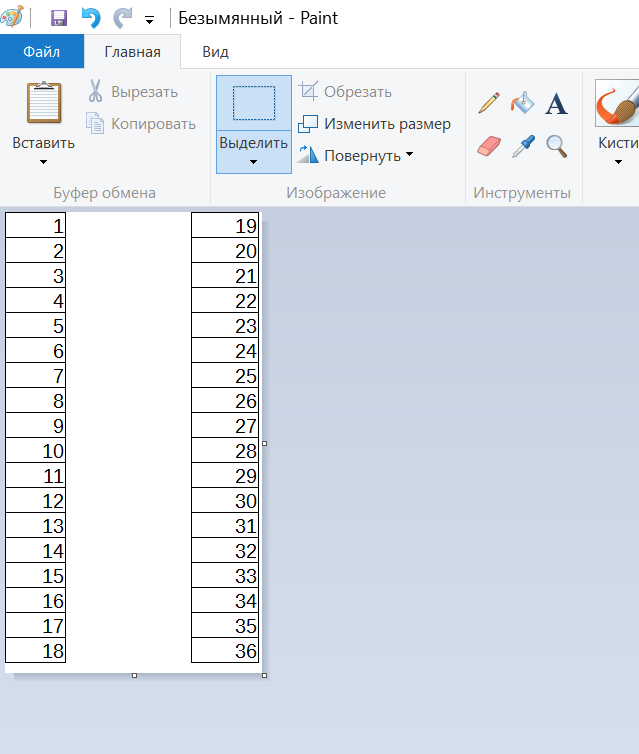
Task: Expand the Кисти brushes dropdown arrow
Action: [618, 162]
